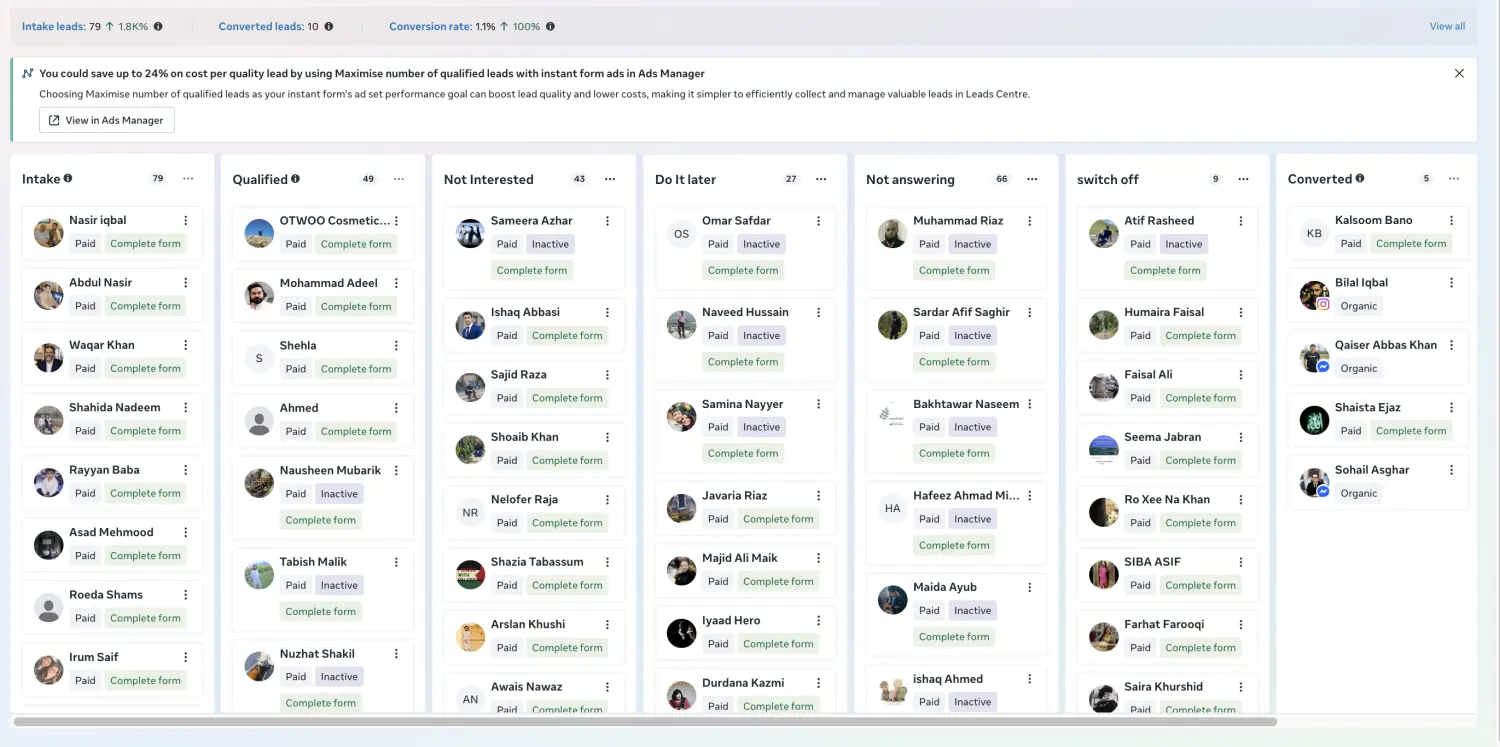This screenshot has width=1500, height=747.
Task: Open info icon beside Conversion rate
Action: 550,27
